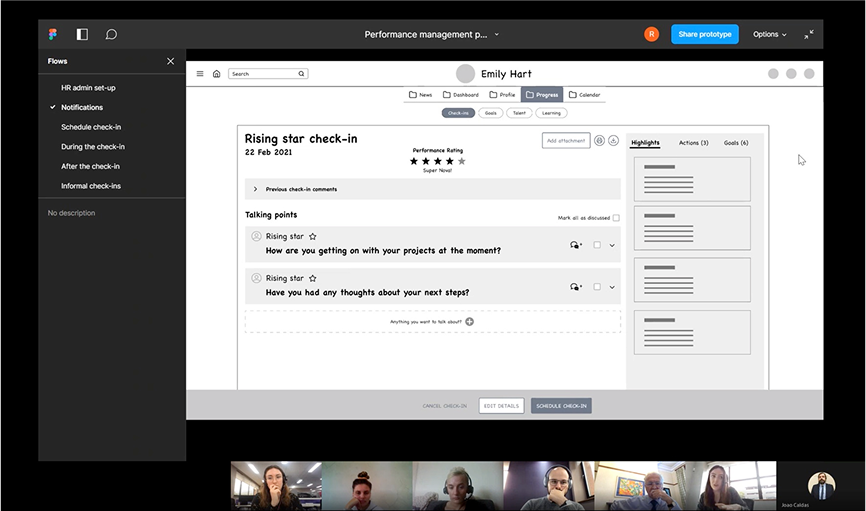Viewport: 866px width, 511px height.
Task: Check the box for projects question
Action: tap(597, 245)
